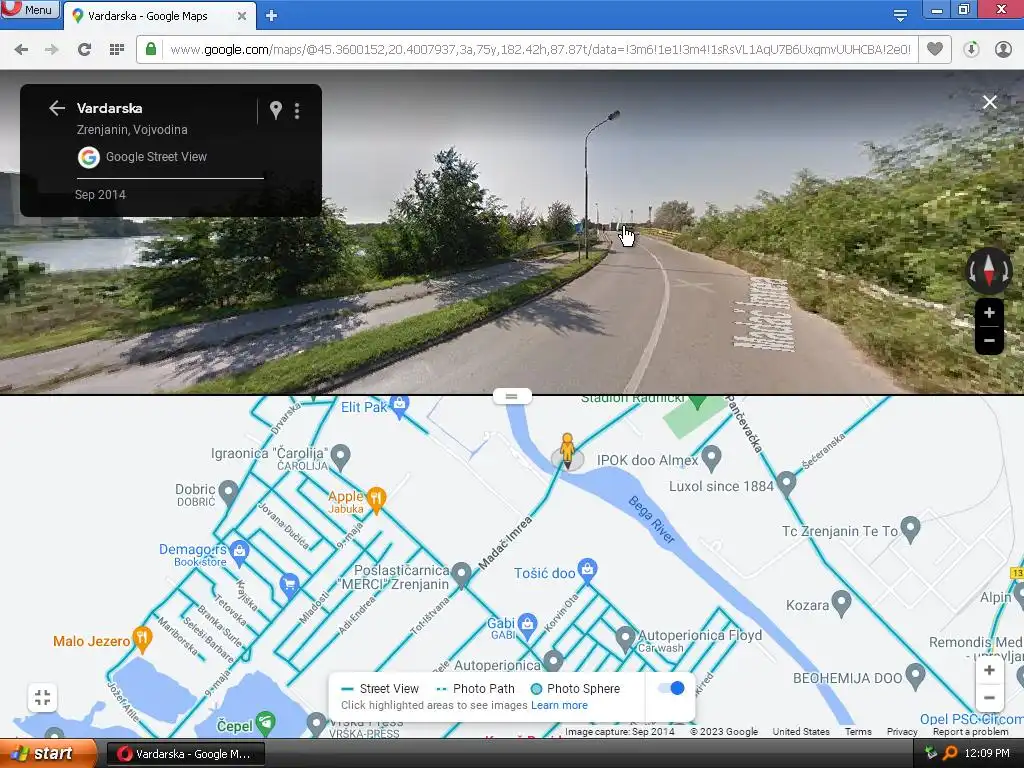Click Report a problem link
Viewport: 1024px width, 768px height.
click(970, 732)
